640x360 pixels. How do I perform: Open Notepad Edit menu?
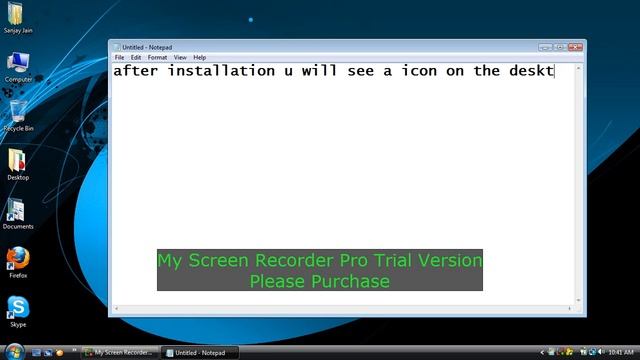[x=136, y=58]
